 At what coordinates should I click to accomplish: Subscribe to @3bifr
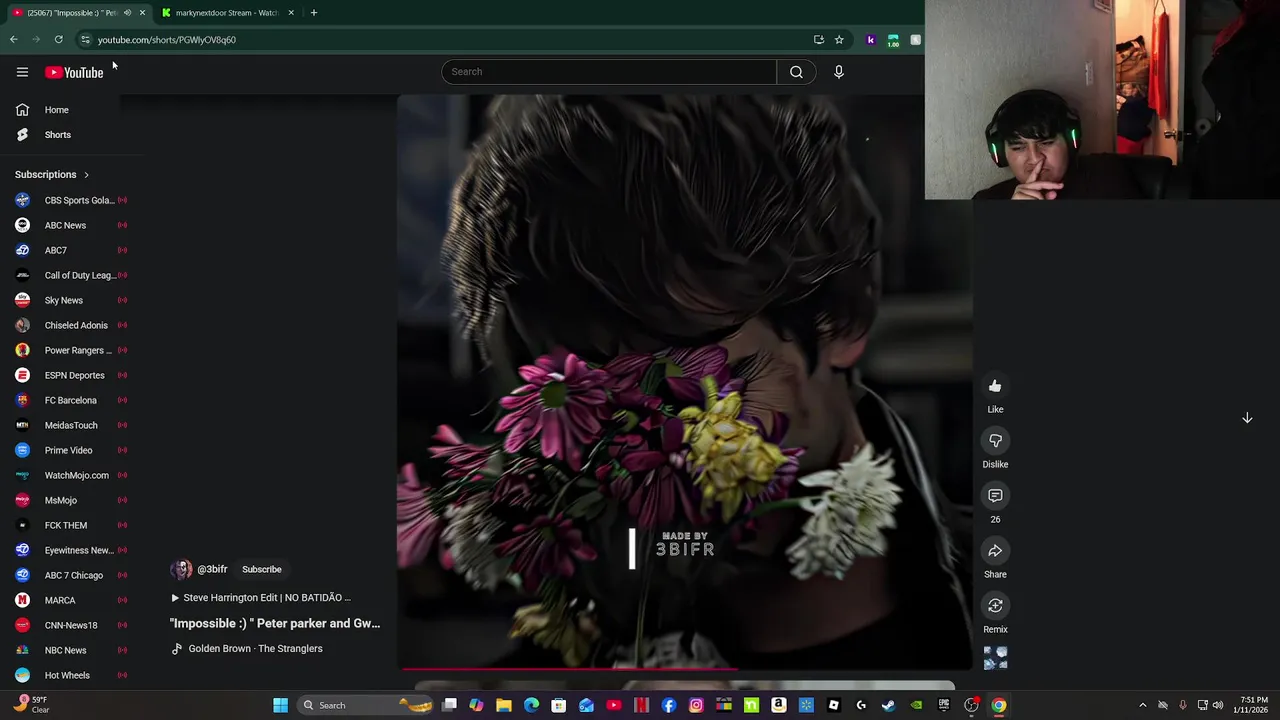click(262, 569)
